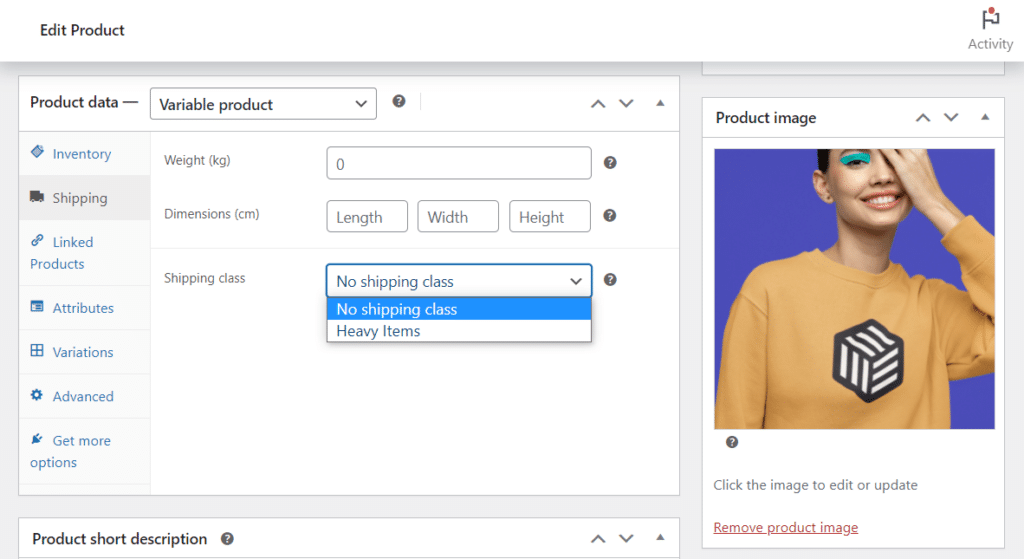
Task: Click the Weight (kg) input field
Action: coord(459,163)
